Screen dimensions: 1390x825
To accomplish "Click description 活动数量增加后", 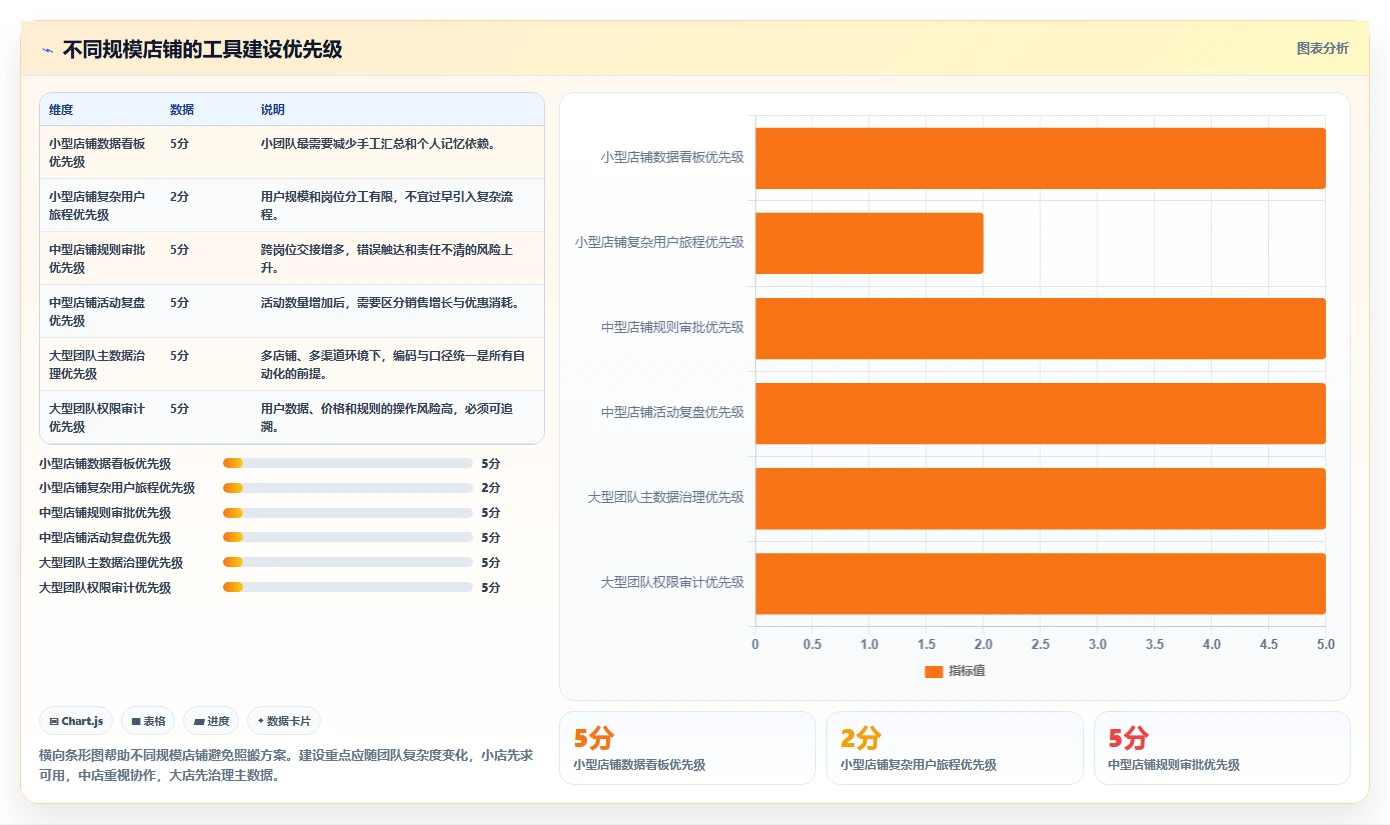I will coord(390,303).
